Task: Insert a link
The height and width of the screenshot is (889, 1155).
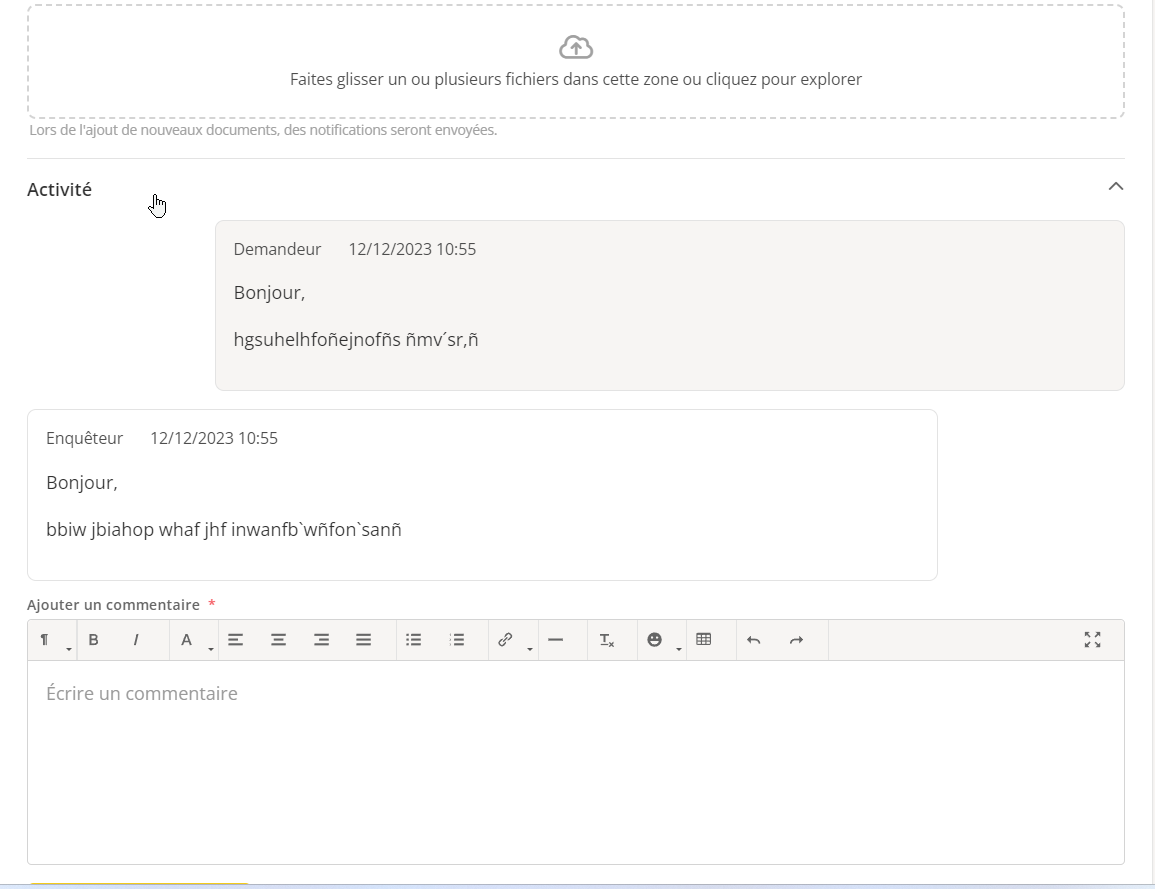Action: click(x=505, y=639)
